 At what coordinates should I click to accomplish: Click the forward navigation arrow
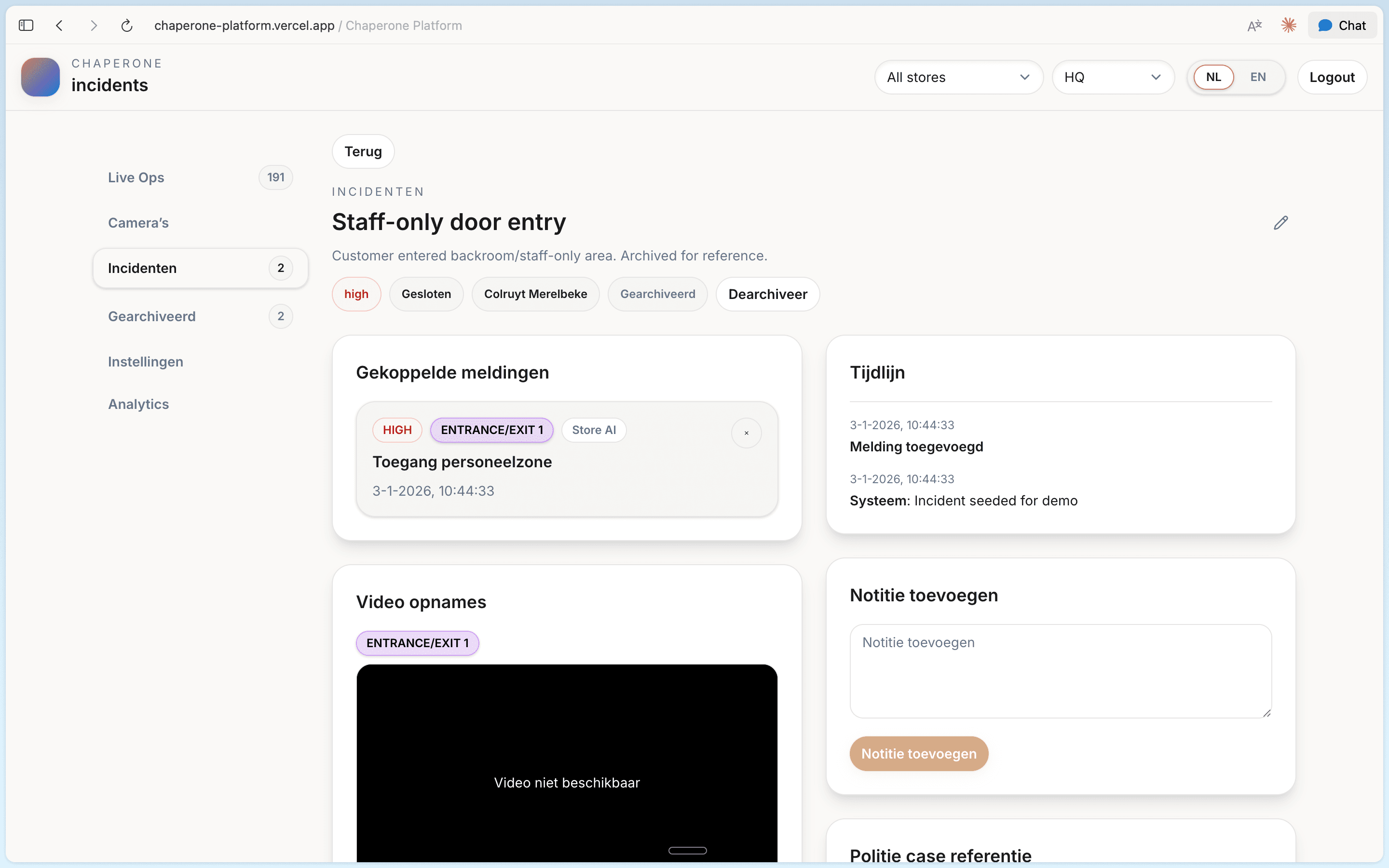[94, 25]
